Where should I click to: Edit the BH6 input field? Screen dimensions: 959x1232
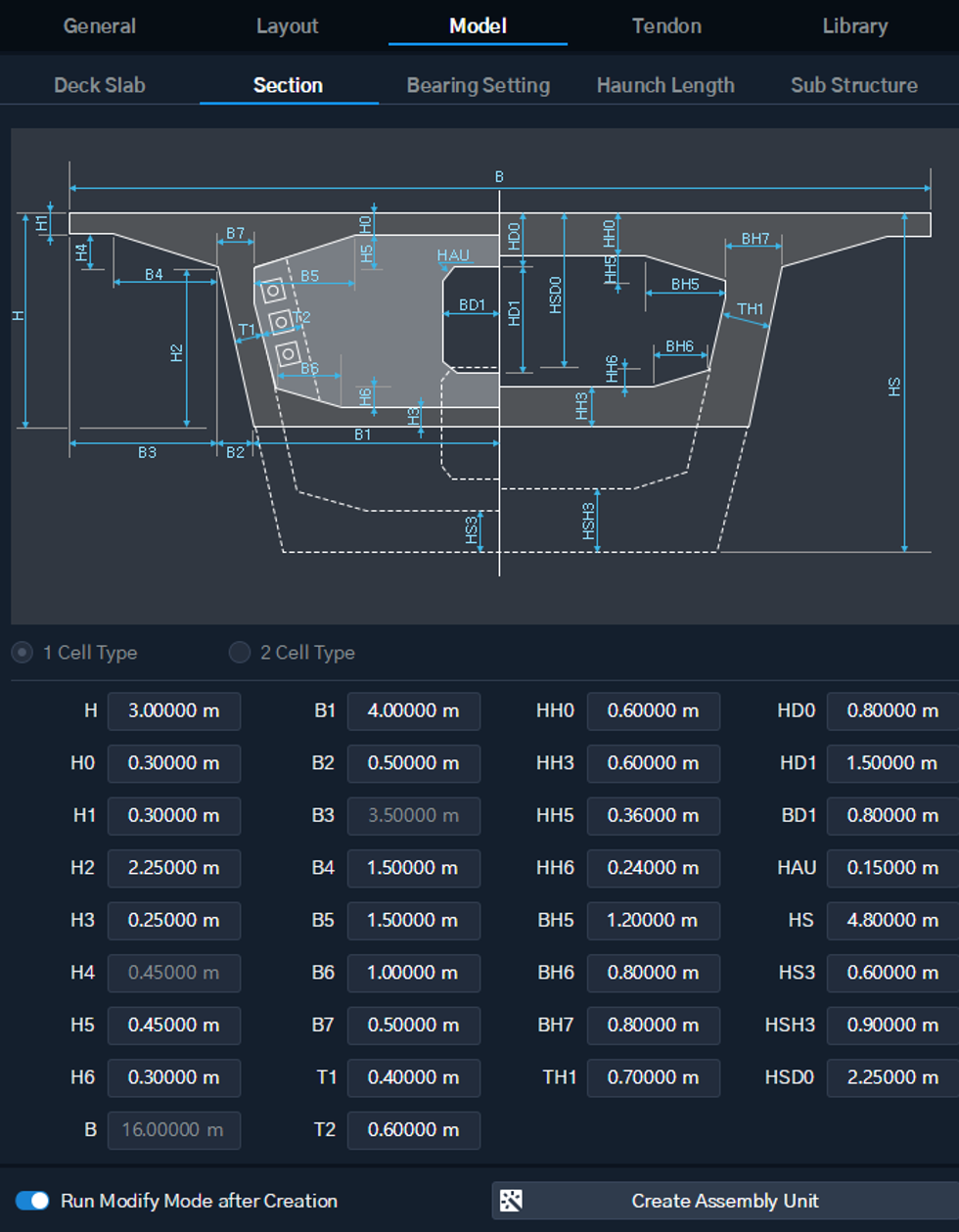coord(654,973)
